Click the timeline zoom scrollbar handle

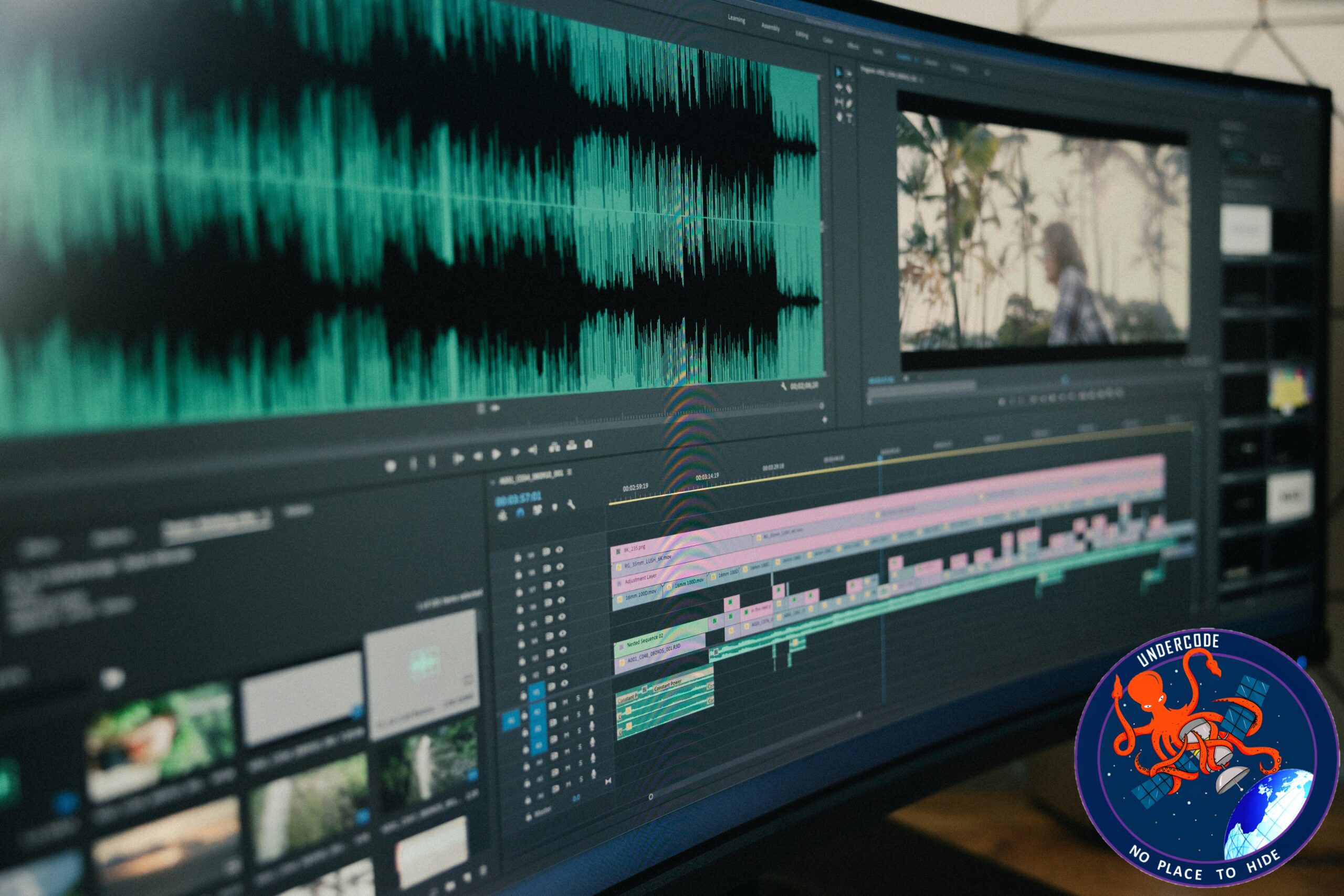click(x=650, y=796)
